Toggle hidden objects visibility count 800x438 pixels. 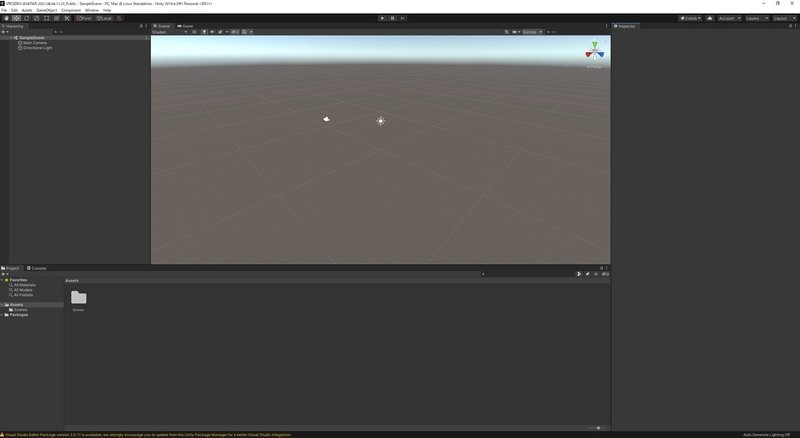(235, 32)
